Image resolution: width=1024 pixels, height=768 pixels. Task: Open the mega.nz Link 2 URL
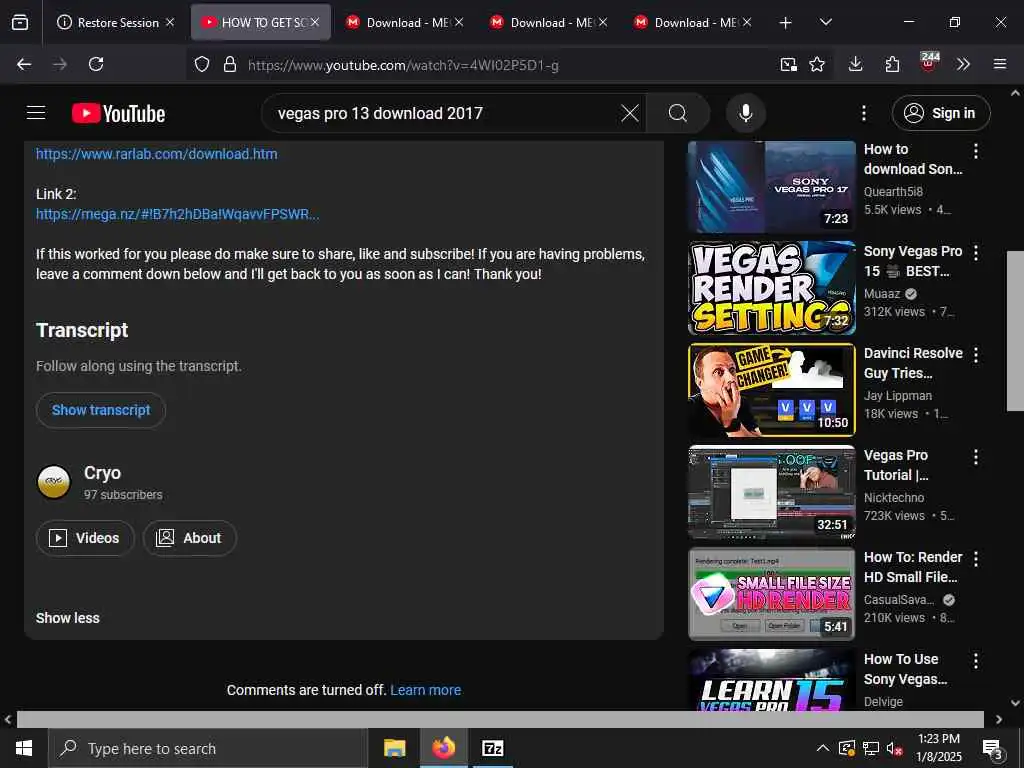point(178,214)
